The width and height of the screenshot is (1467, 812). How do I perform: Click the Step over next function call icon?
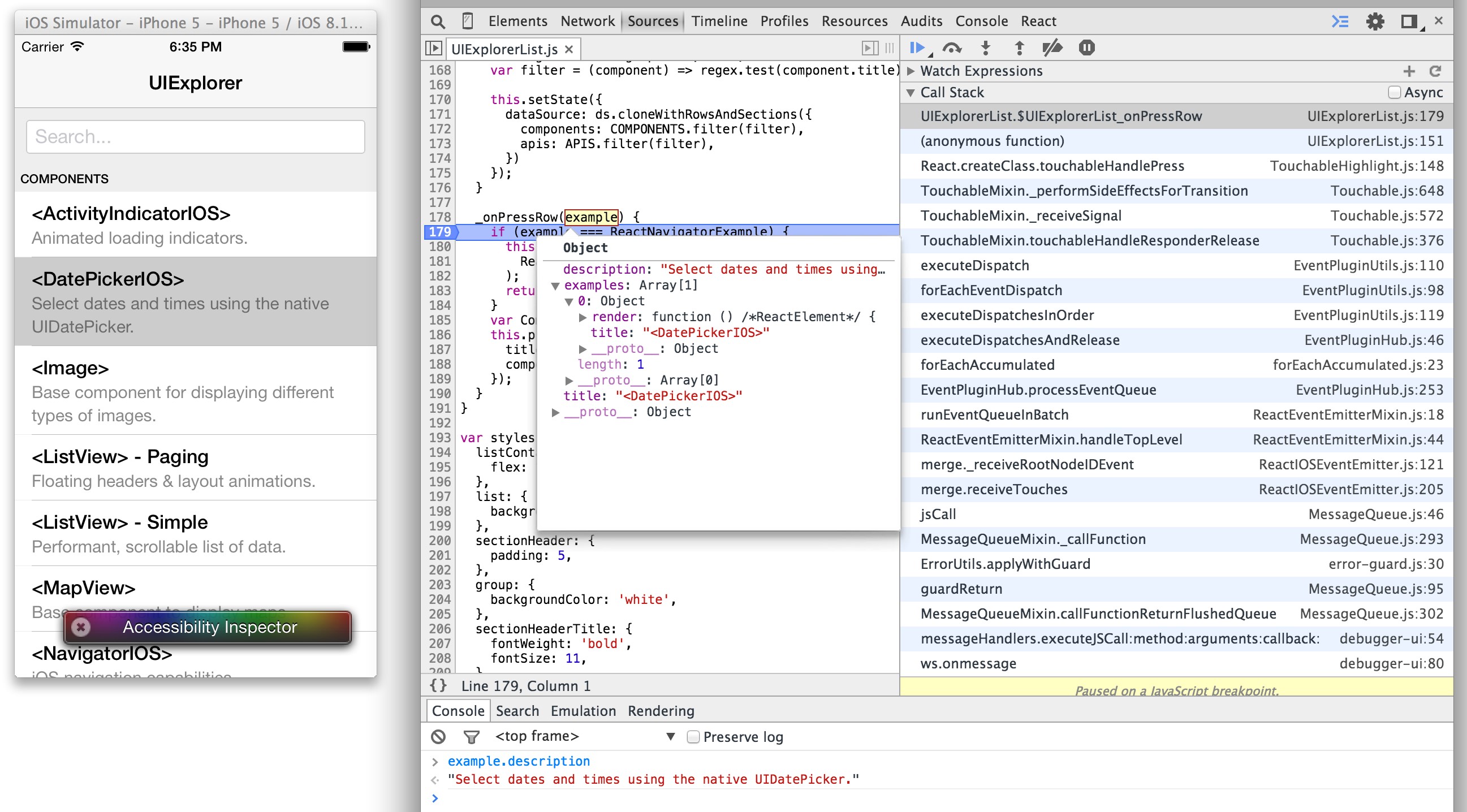pos(950,48)
